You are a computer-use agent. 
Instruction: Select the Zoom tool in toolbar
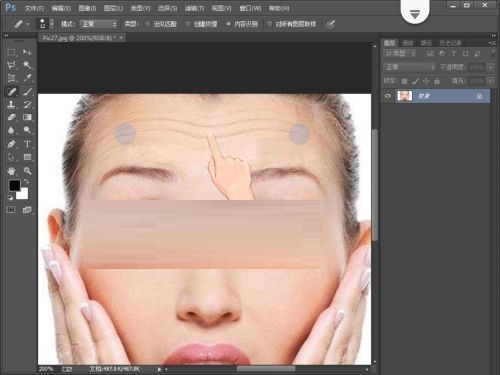pyautogui.click(x=27, y=171)
